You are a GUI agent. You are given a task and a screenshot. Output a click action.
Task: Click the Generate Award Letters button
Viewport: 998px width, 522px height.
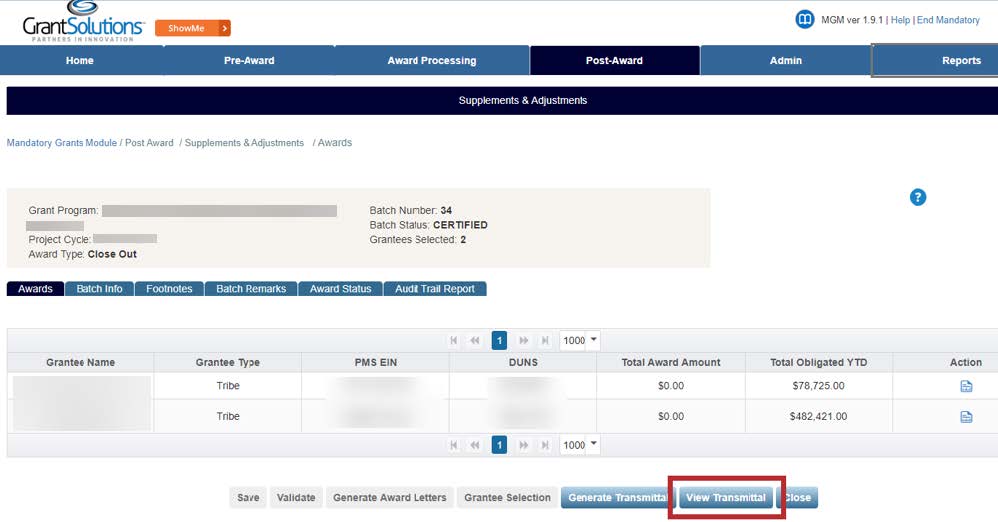pyautogui.click(x=389, y=498)
